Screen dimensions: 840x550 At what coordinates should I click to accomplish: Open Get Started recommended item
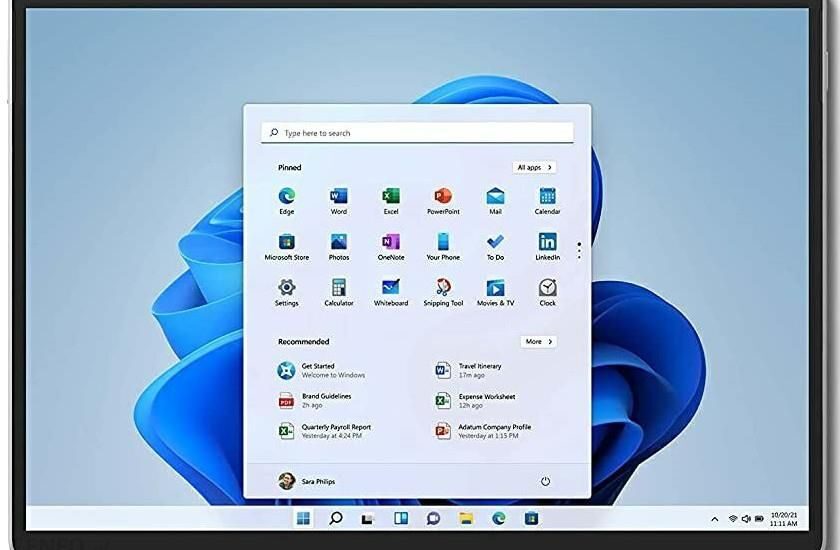321,371
